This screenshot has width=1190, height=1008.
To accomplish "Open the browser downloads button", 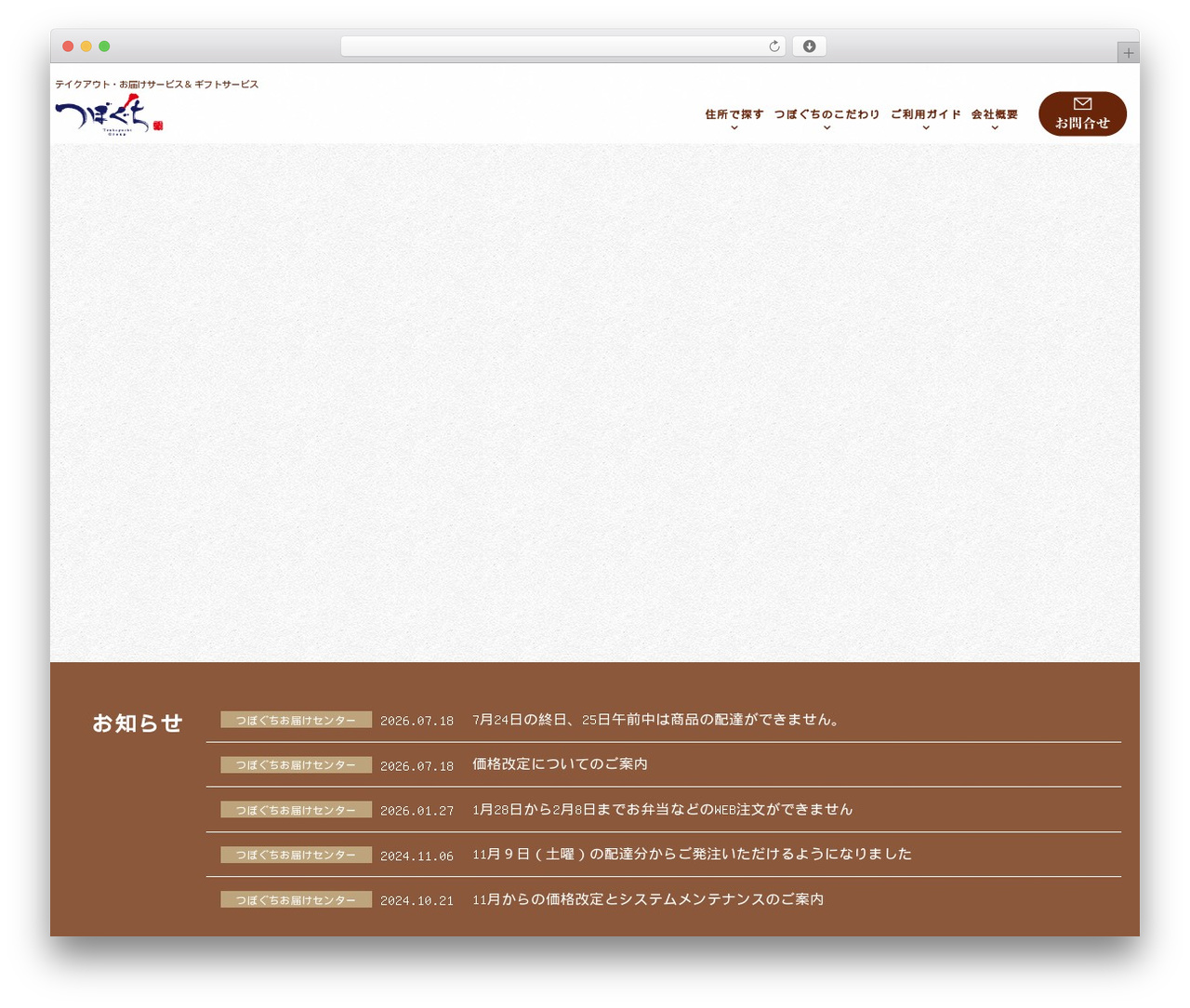I will [x=809, y=46].
